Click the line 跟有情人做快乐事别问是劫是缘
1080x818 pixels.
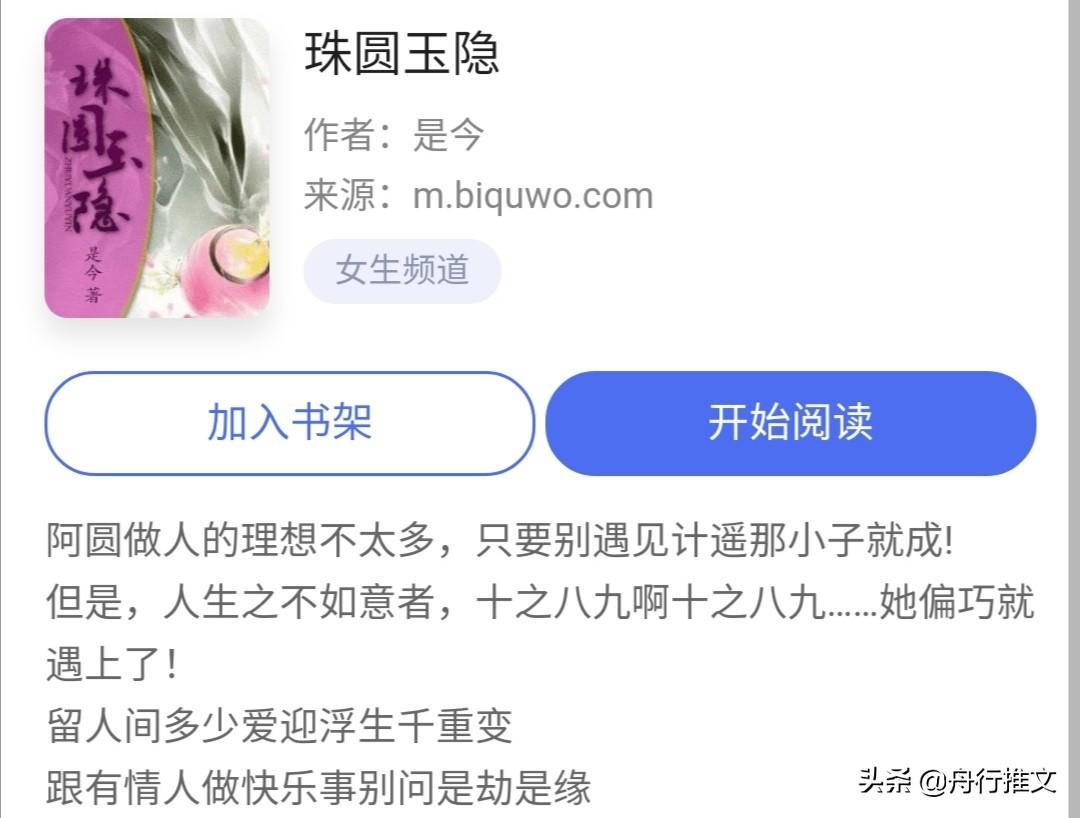[318, 788]
